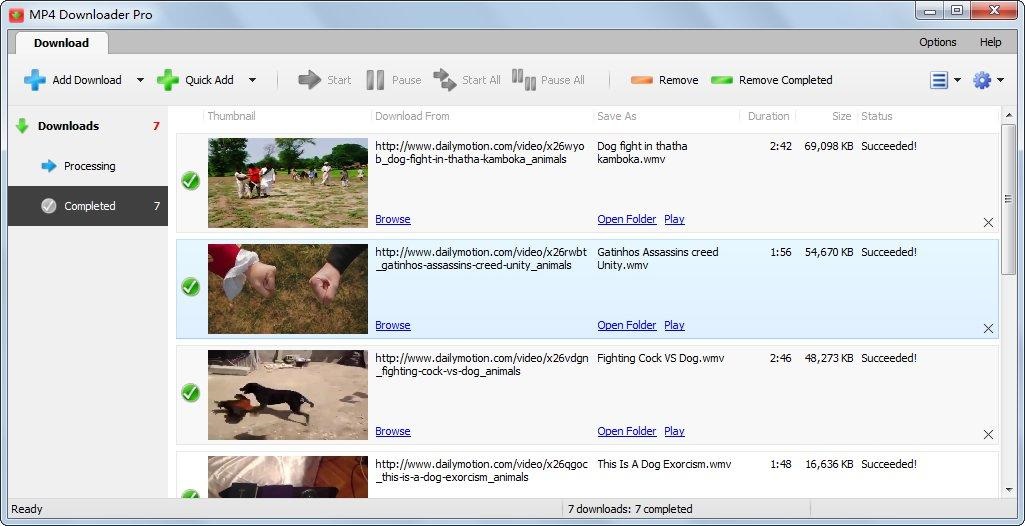Remove the Gatinhos row with X
This screenshot has width=1025, height=526.
pos(988,329)
